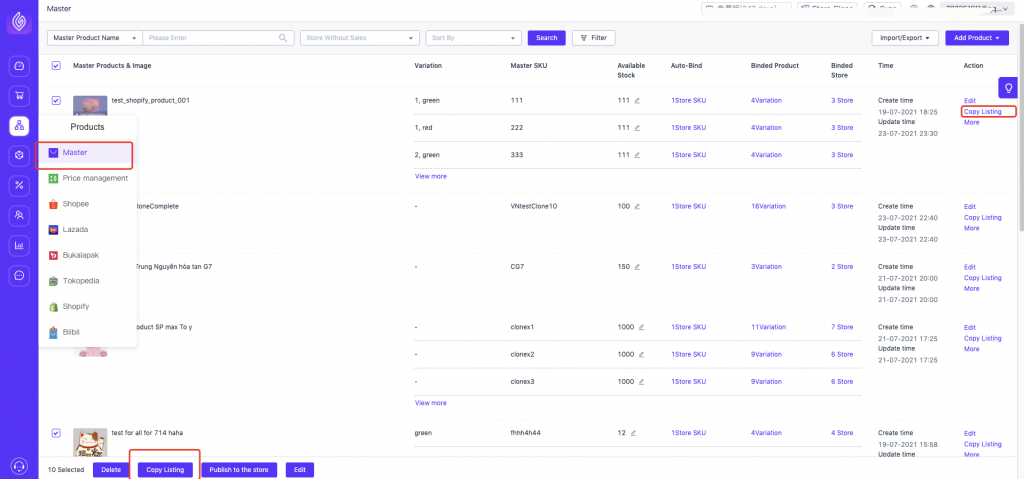Screen dimensions: 1024x479
Task: Edit stock pencil for SKU VNtestClone10
Action: (x=637, y=206)
